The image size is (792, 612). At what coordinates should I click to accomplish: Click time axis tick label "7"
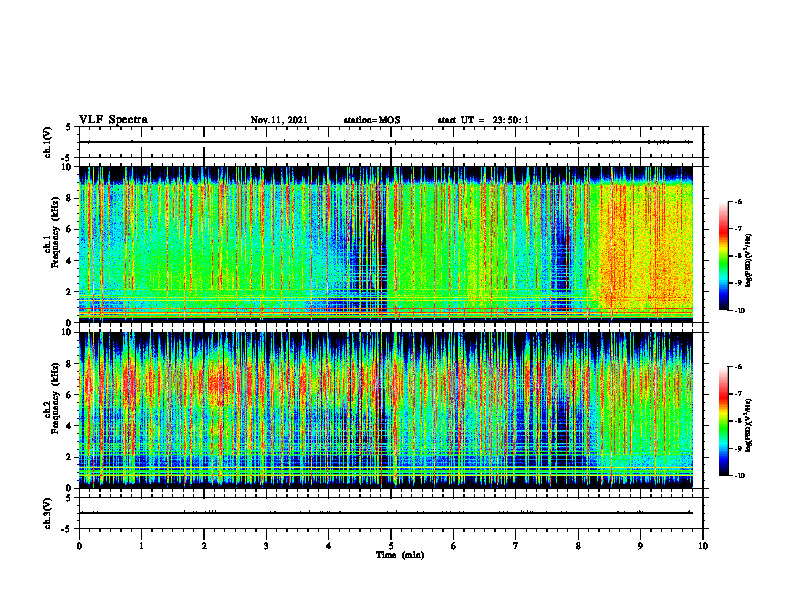[516, 546]
